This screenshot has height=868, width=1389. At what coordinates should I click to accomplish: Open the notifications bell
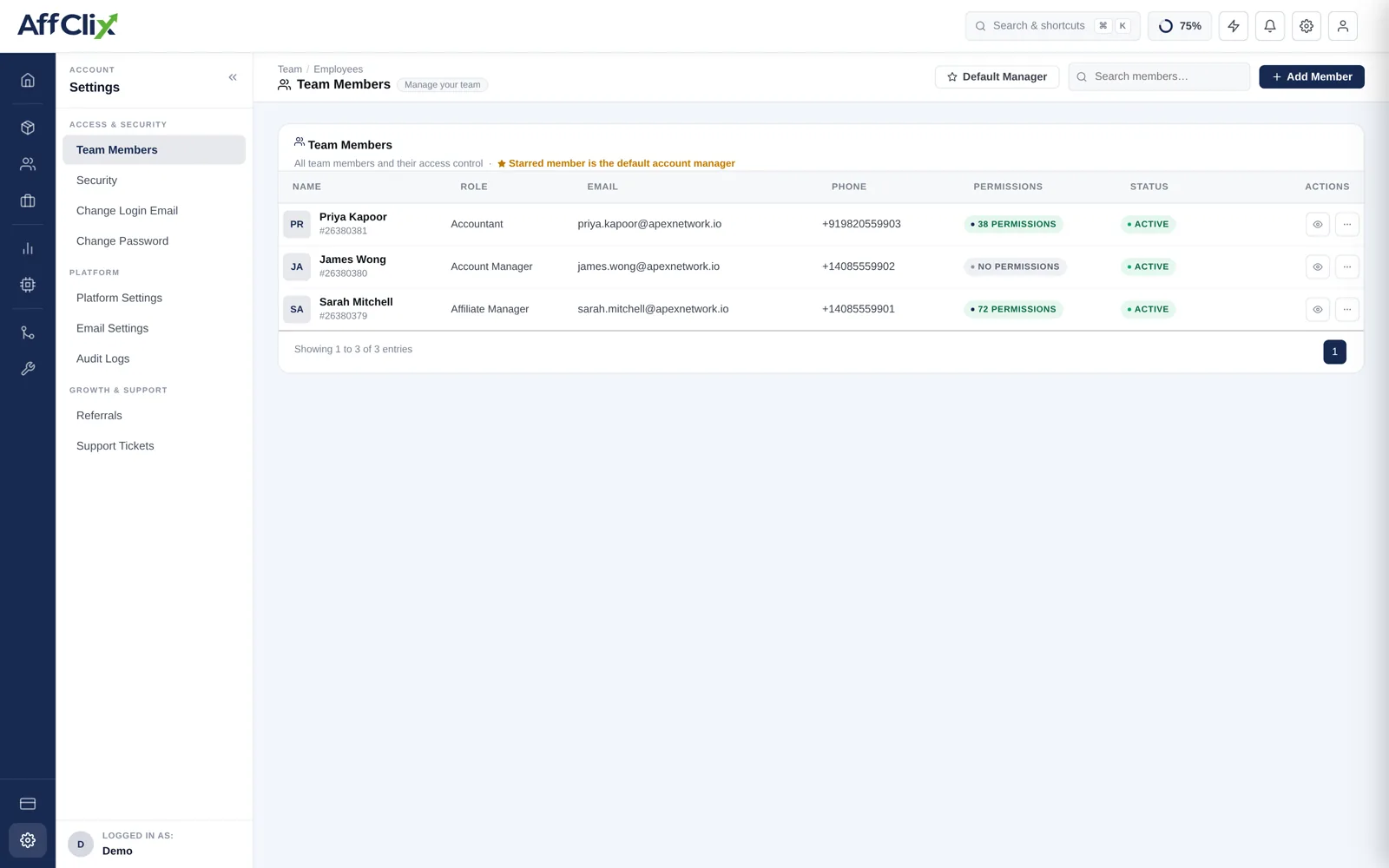coord(1270,26)
